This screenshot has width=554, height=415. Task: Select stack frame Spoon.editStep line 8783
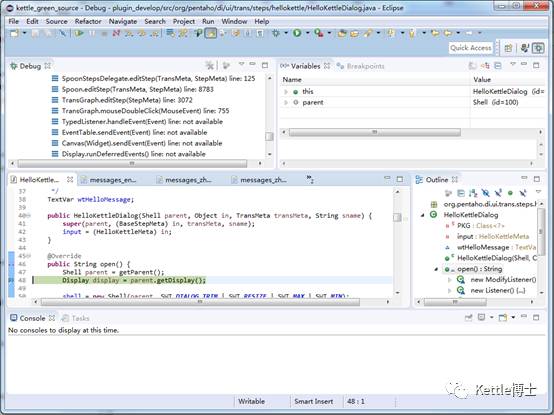[138, 89]
